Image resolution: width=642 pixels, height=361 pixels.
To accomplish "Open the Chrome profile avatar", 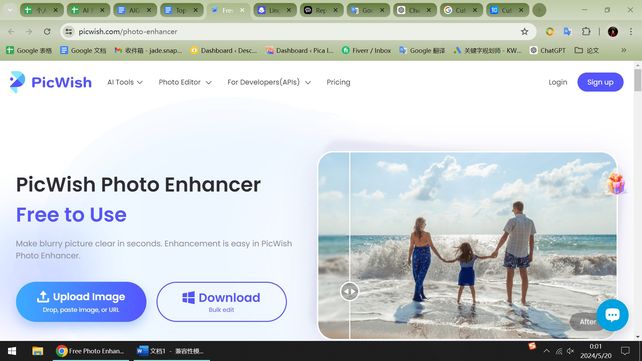I will (613, 32).
